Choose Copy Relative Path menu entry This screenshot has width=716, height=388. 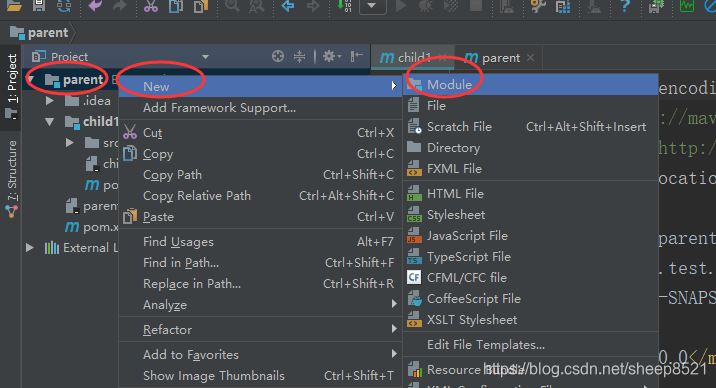pyautogui.click(x=260, y=196)
